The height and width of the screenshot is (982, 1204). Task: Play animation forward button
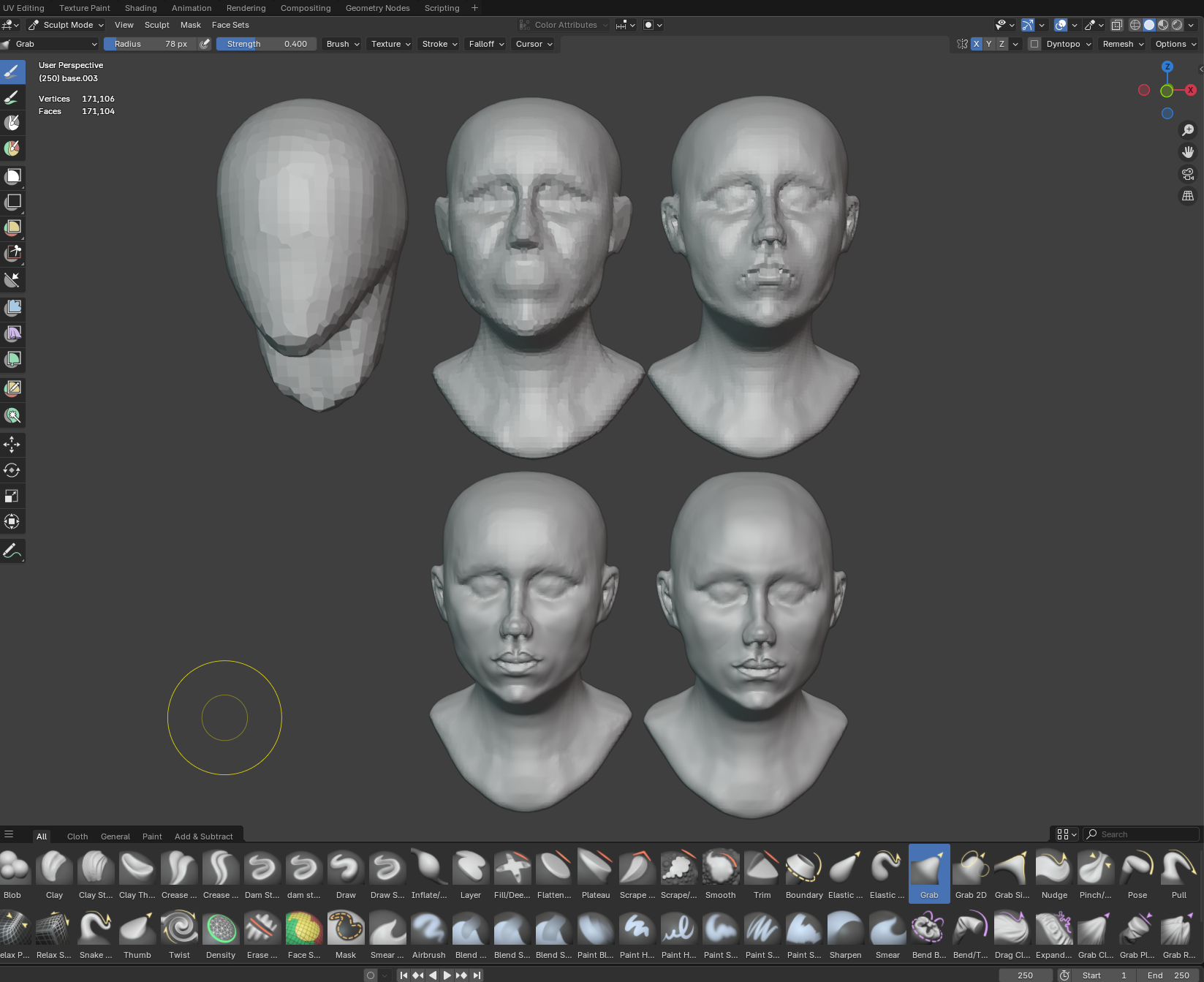[447, 975]
